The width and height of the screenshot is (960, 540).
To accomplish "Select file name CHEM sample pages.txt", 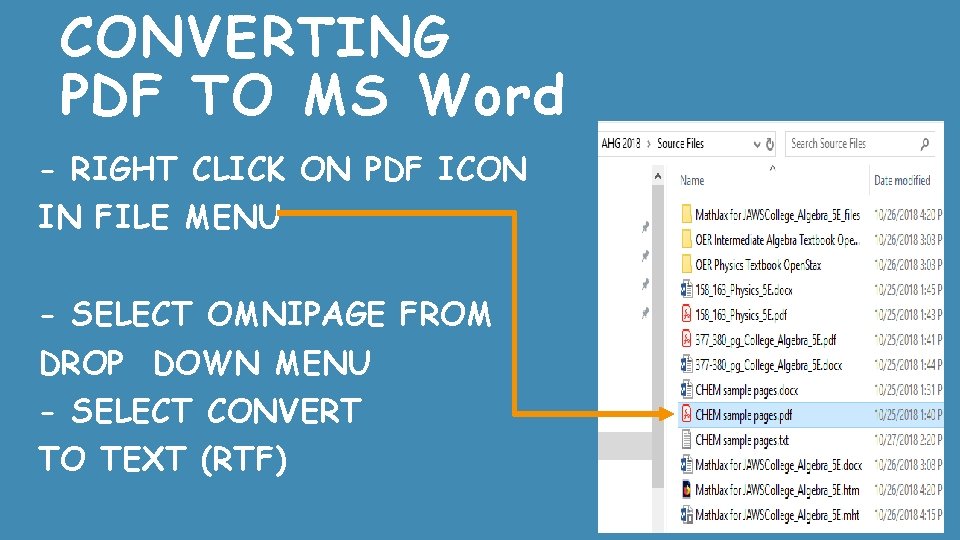I will (x=742, y=440).
